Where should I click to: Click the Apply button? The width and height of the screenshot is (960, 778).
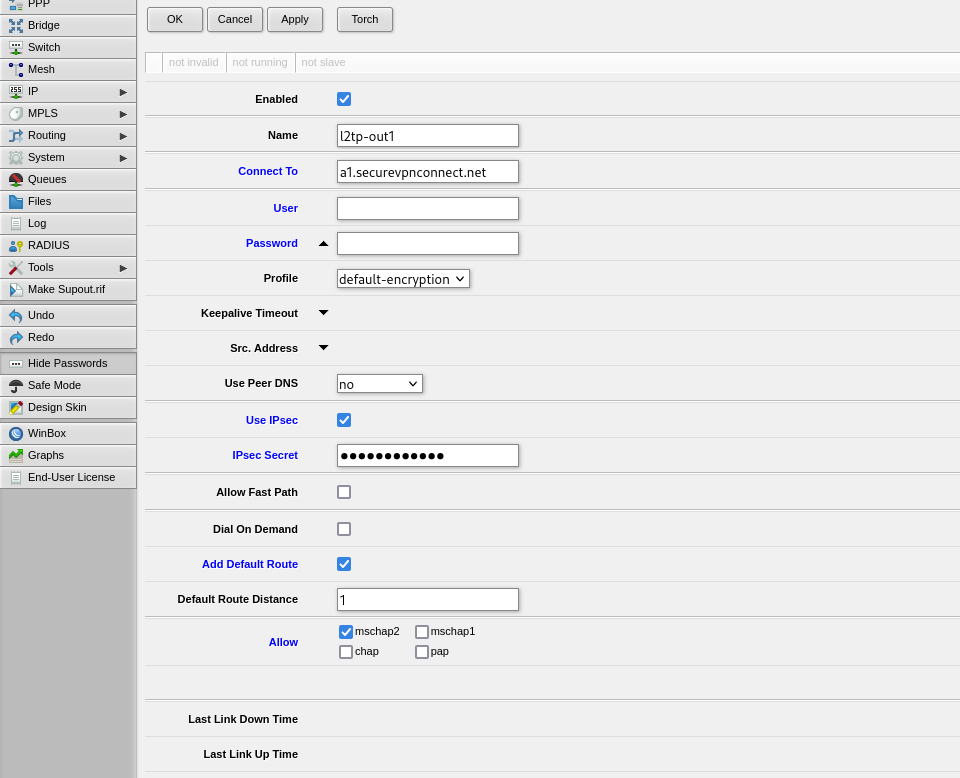click(295, 19)
